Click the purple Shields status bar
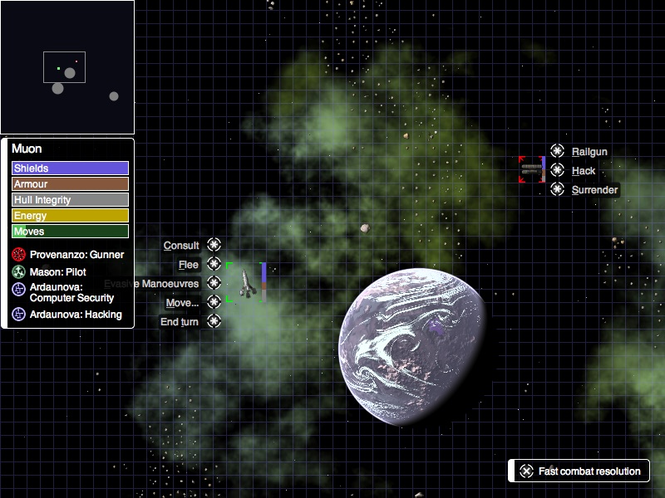The image size is (665, 498). (x=70, y=169)
